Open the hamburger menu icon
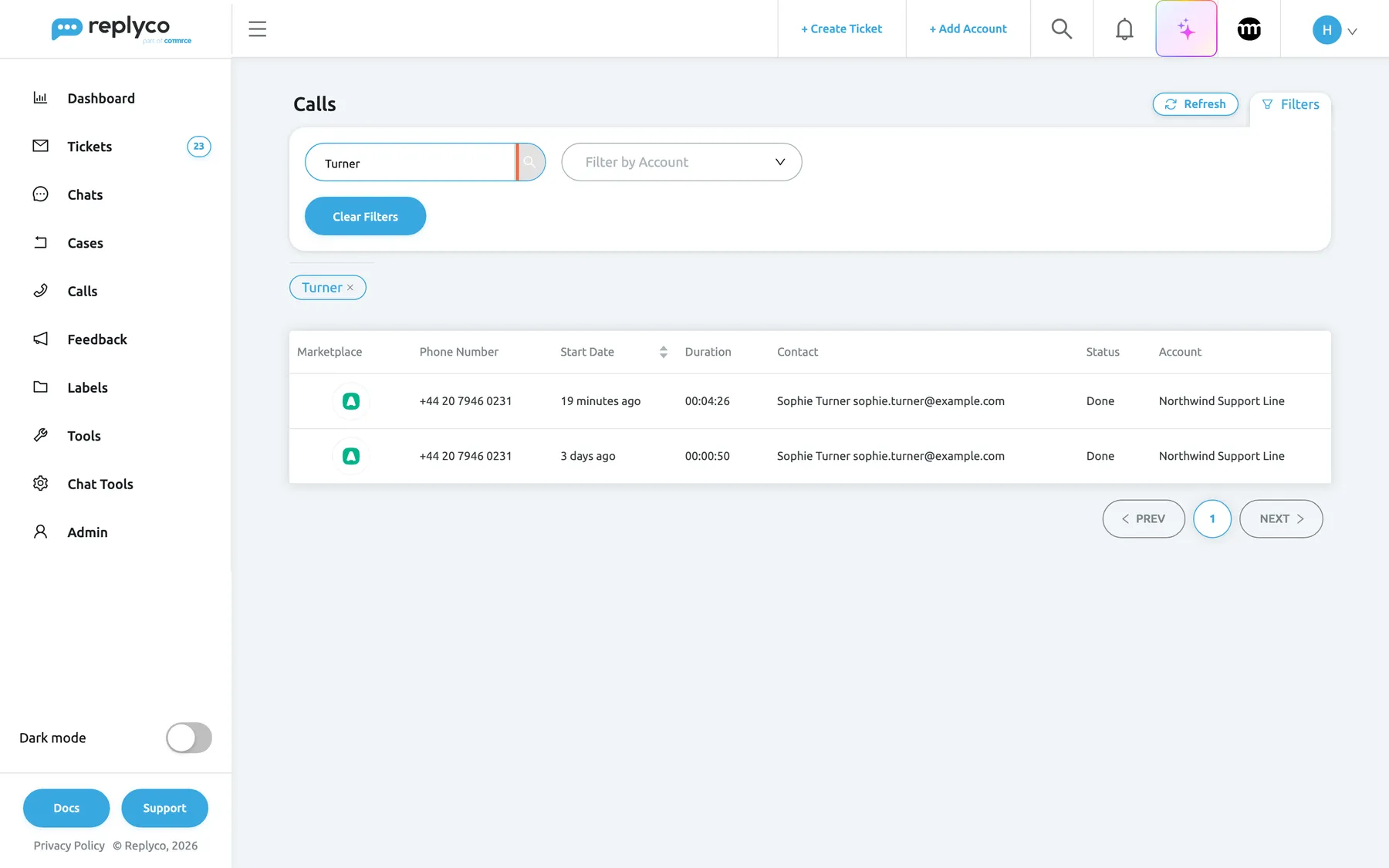This screenshot has height=868, width=1389. point(258,29)
